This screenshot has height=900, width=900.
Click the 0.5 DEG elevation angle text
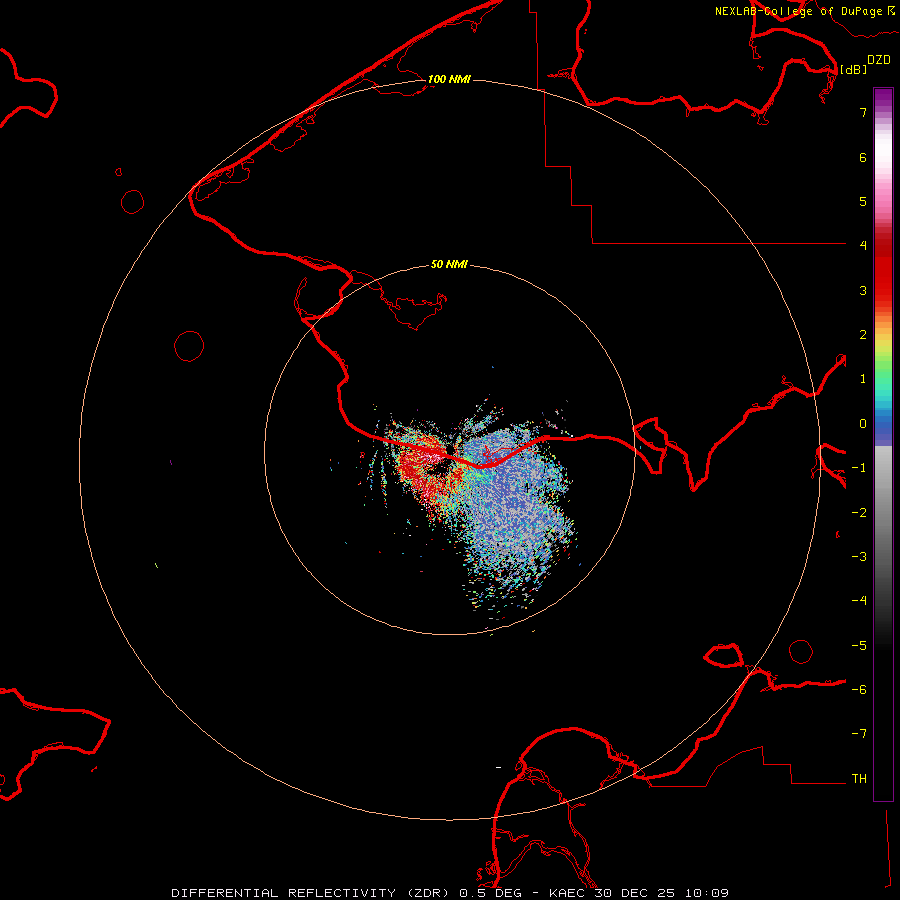click(x=490, y=893)
